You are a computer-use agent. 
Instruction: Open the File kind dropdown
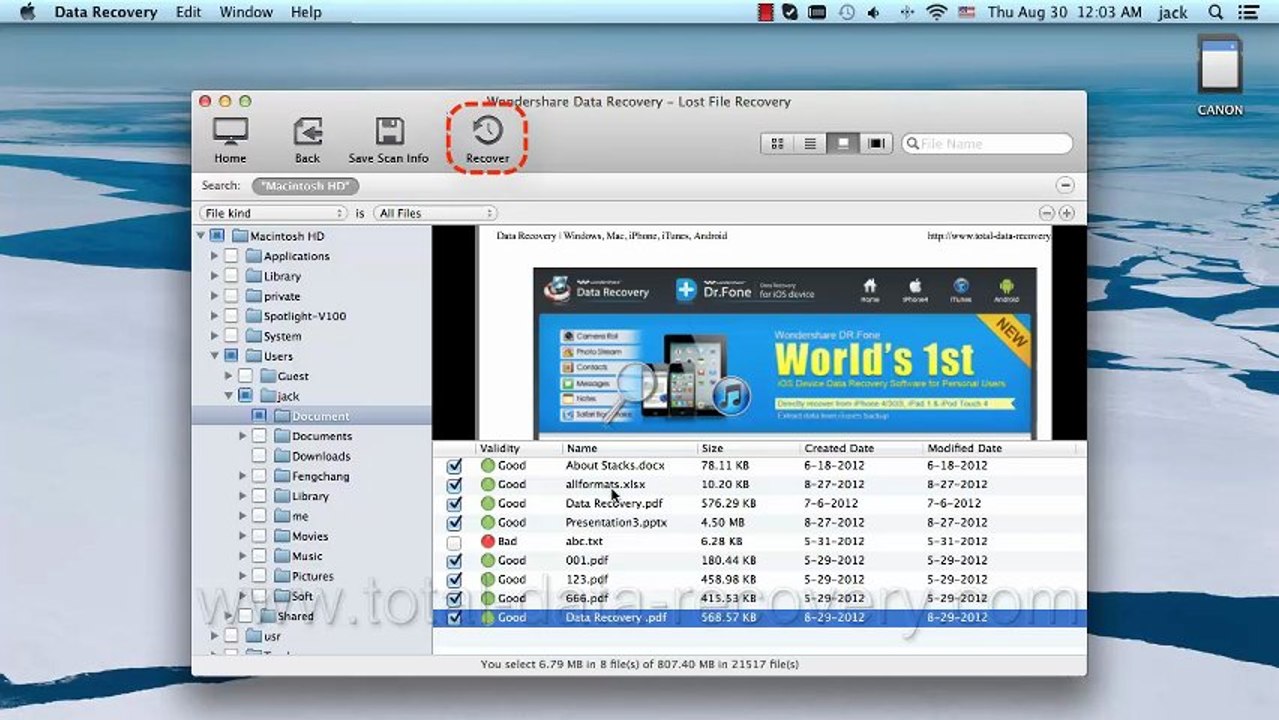[273, 213]
